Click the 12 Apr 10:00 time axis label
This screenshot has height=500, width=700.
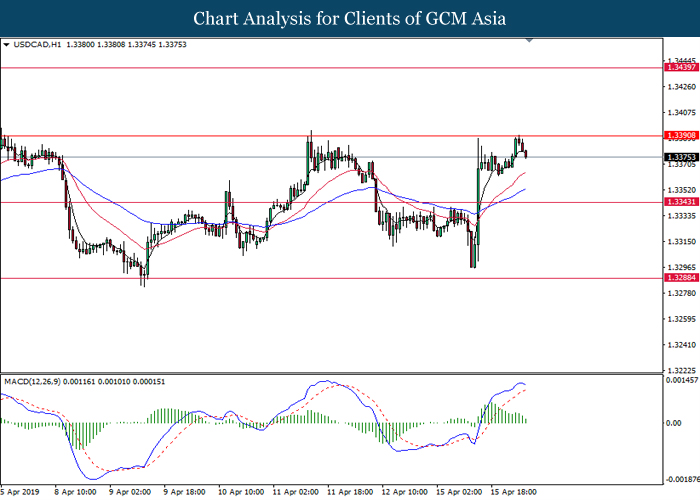tap(407, 492)
